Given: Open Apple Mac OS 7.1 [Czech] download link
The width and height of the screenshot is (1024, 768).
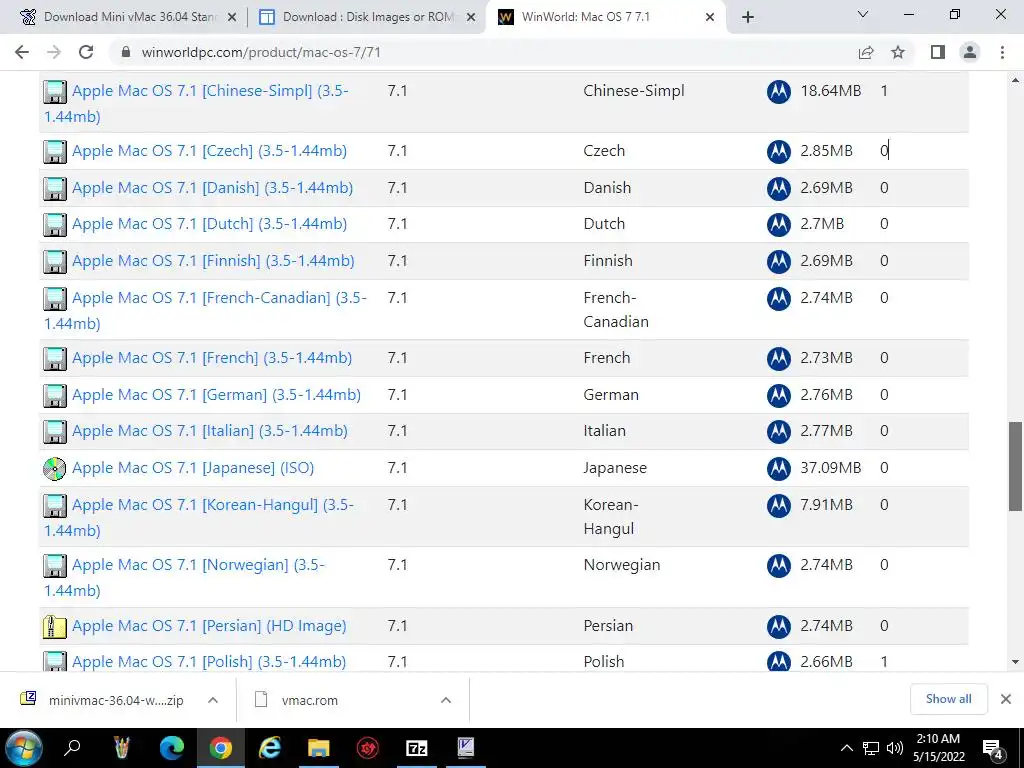Looking at the screenshot, I should click(x=209, y=151).
